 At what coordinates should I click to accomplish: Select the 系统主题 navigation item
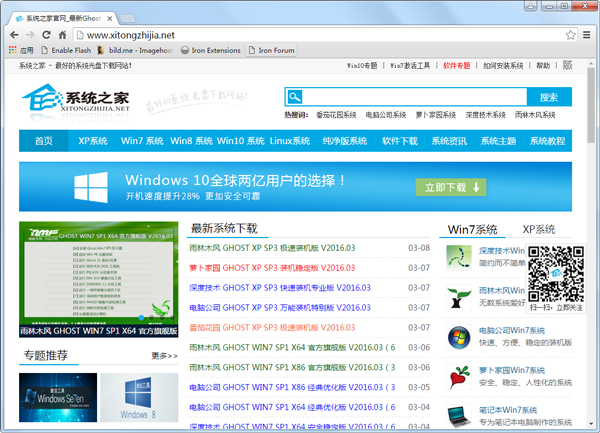click(x=498, y=141)
